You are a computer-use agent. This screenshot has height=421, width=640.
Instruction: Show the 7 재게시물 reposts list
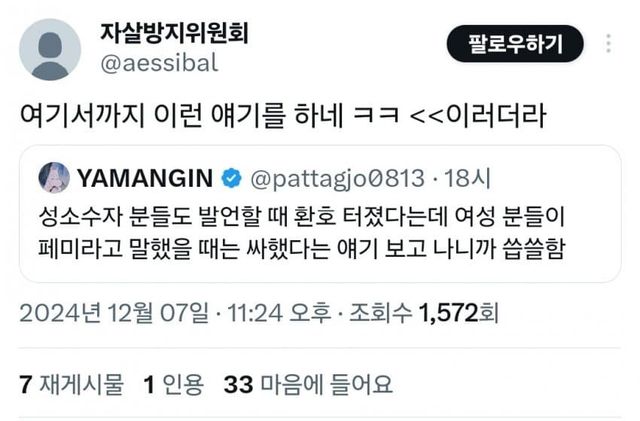(71, 384)
